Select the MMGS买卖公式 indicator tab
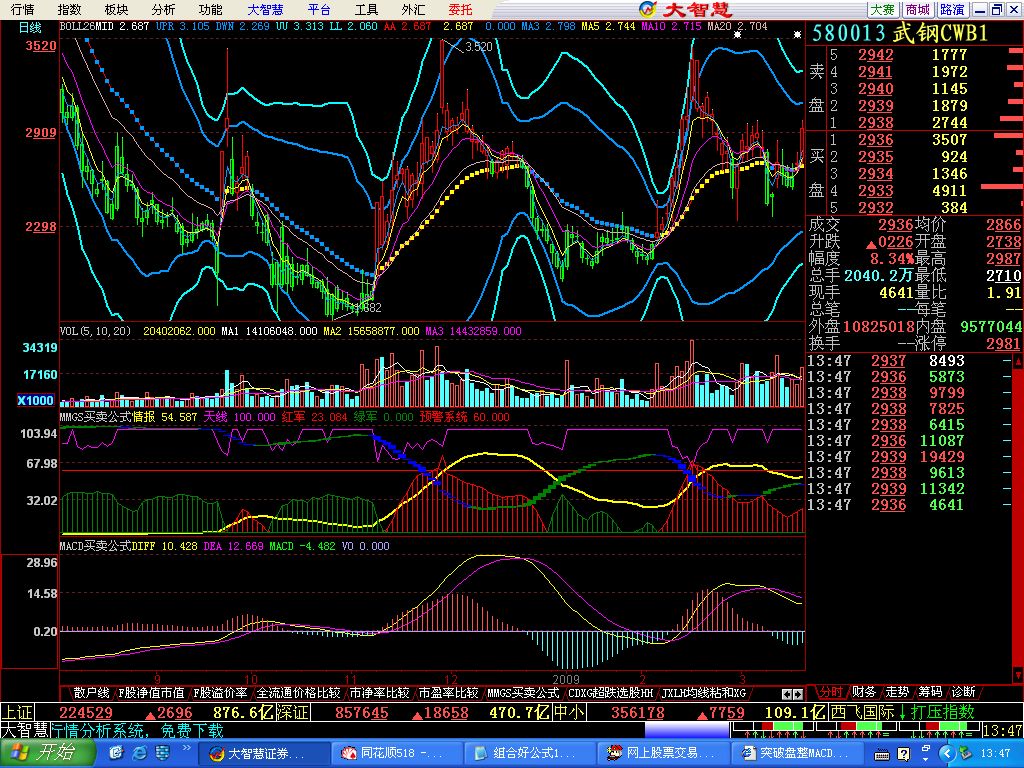1024x768 pixels. pos(523,693)
